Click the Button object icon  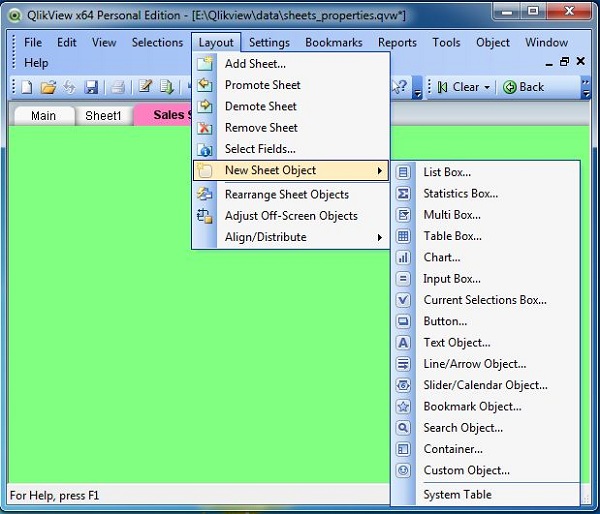(x=403, y=321)
